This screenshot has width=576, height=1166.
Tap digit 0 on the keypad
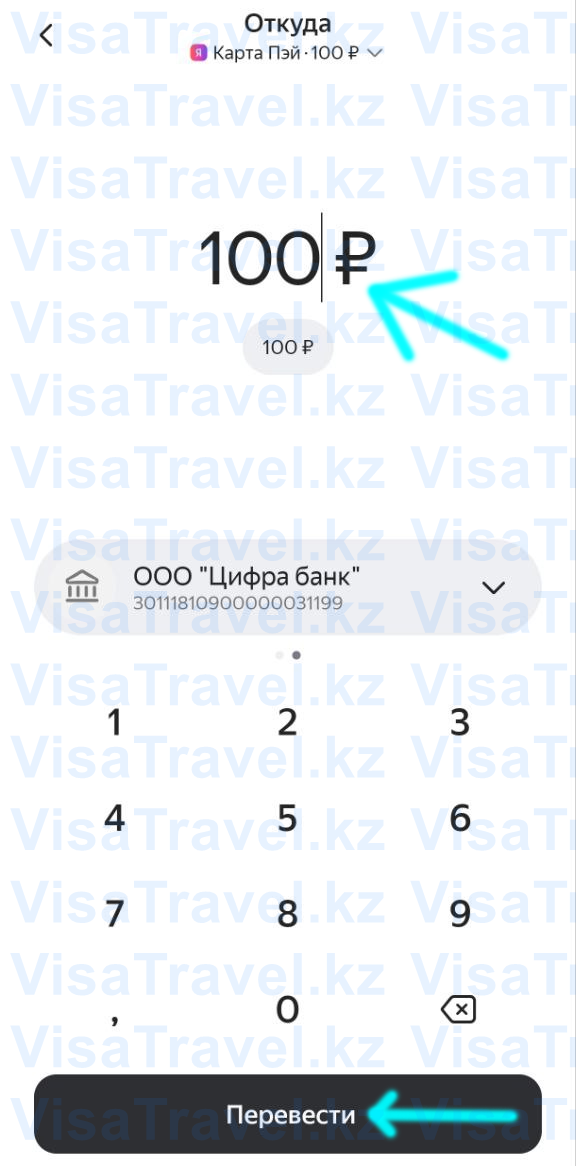coord(288,1010)
